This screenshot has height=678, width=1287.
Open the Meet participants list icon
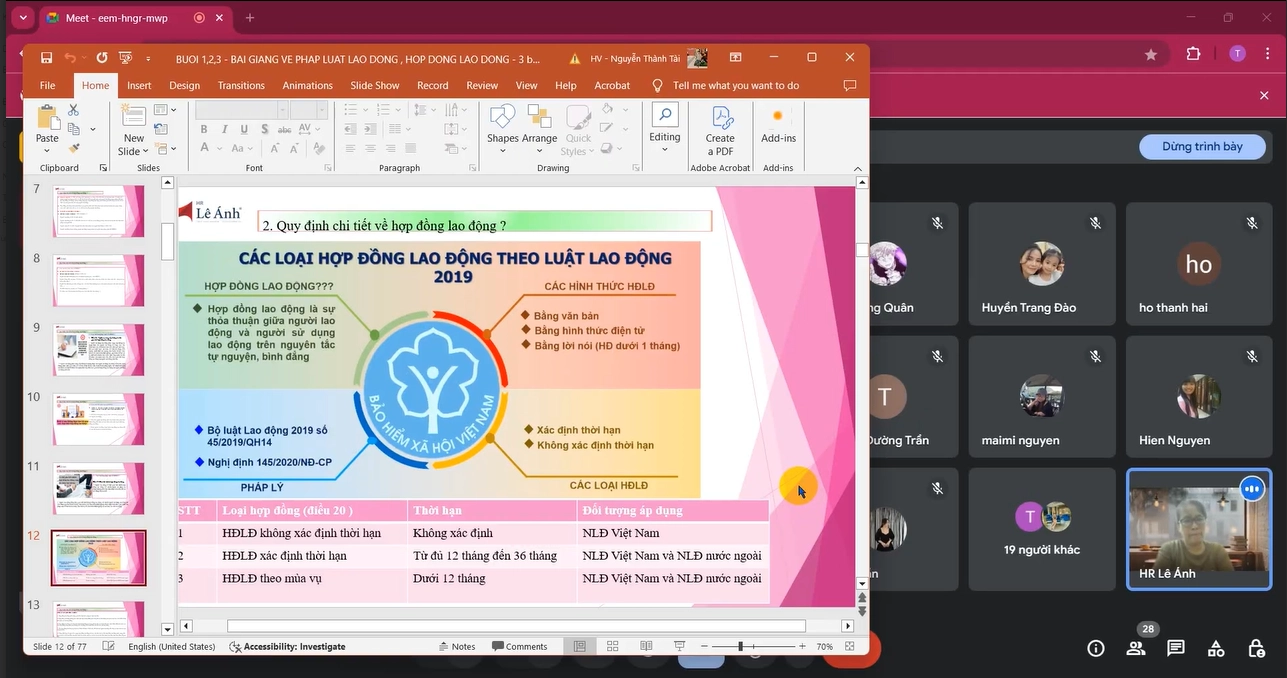point(1136,648)
